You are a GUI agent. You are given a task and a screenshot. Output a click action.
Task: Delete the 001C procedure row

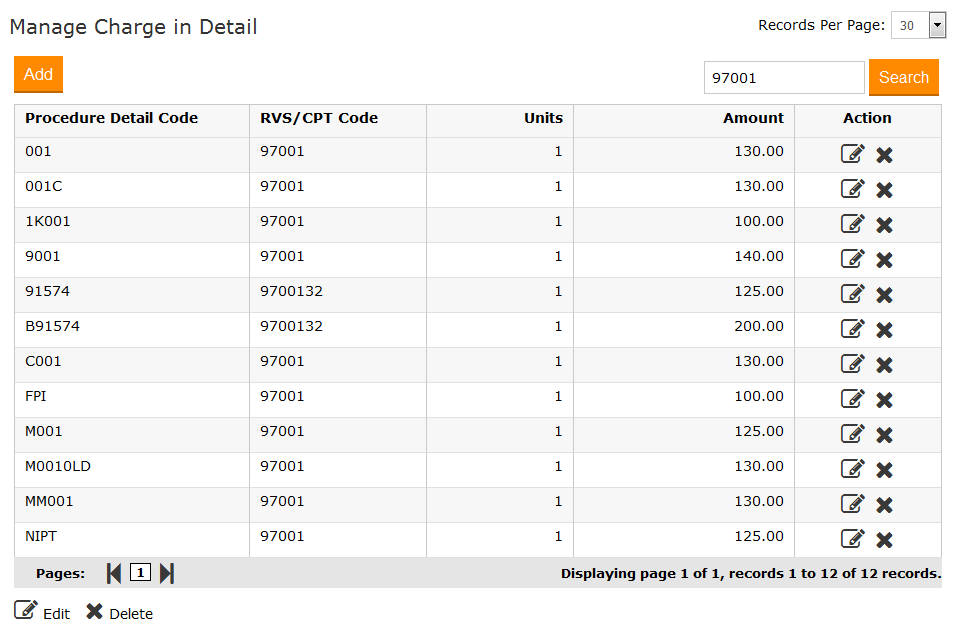(884, 190)
